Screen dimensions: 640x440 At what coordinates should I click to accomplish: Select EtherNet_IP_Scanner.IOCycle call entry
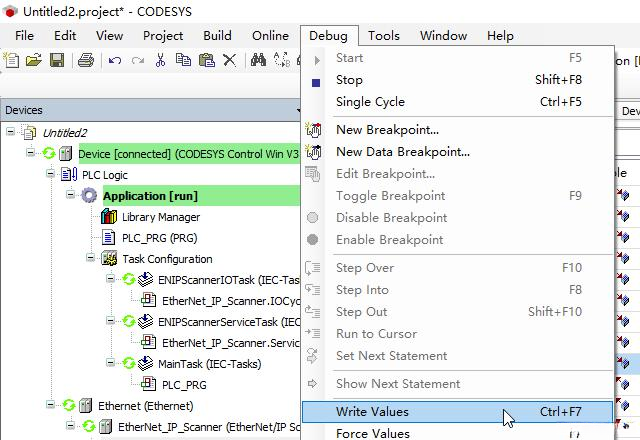(230, 301)
